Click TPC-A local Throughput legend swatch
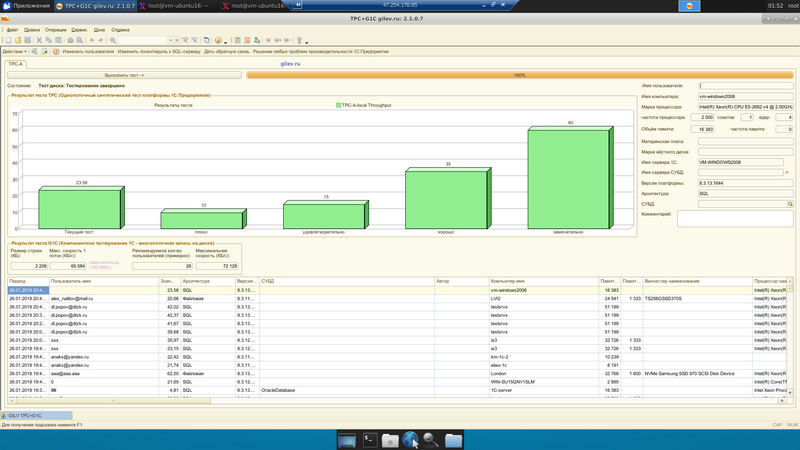 pyautogui.click(x=338, y=105)
